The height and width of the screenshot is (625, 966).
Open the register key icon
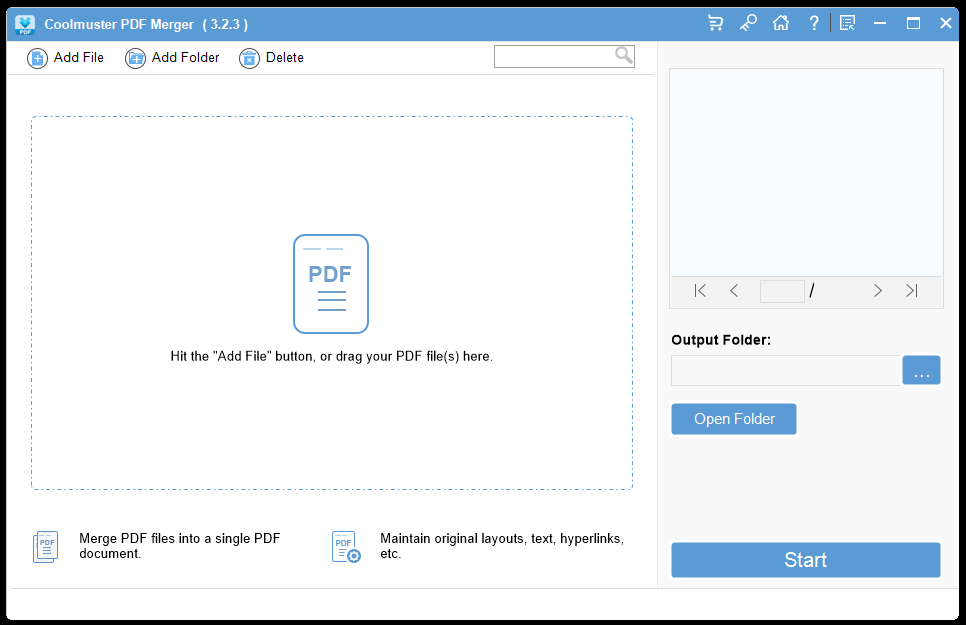(748, 23)
